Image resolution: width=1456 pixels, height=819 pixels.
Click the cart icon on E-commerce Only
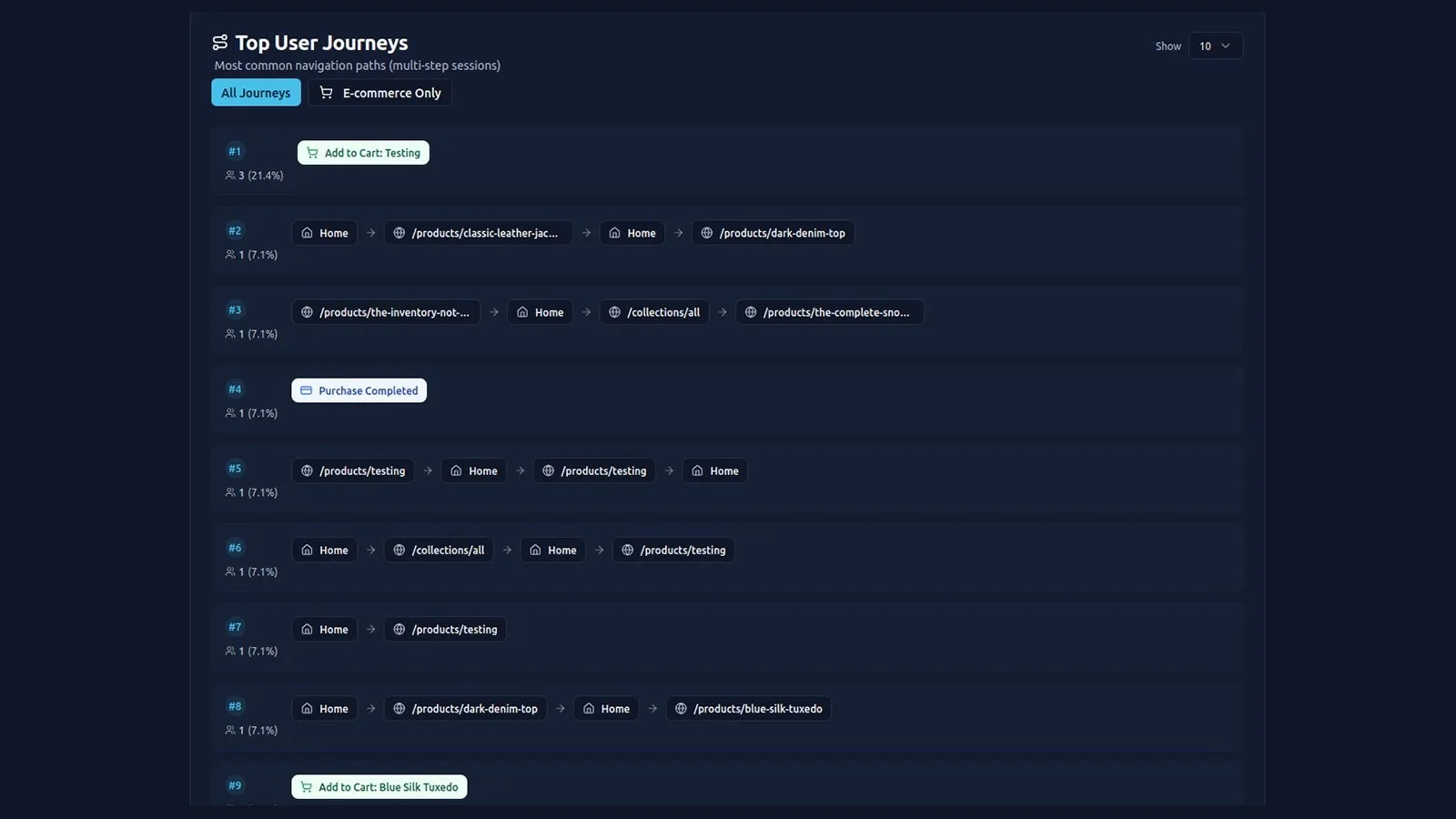pyautogui.click(x=326, y=93)
